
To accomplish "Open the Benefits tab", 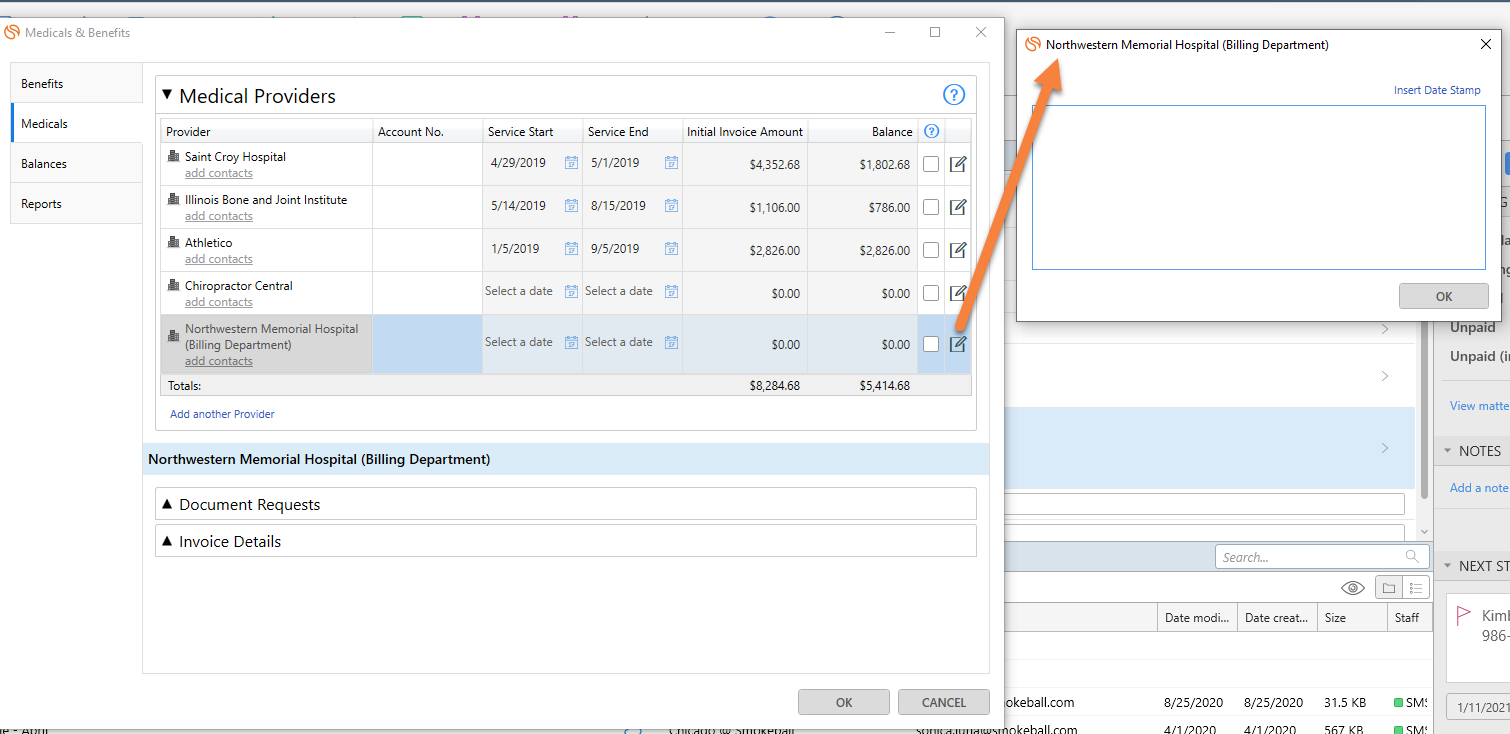I will [77, 83].
